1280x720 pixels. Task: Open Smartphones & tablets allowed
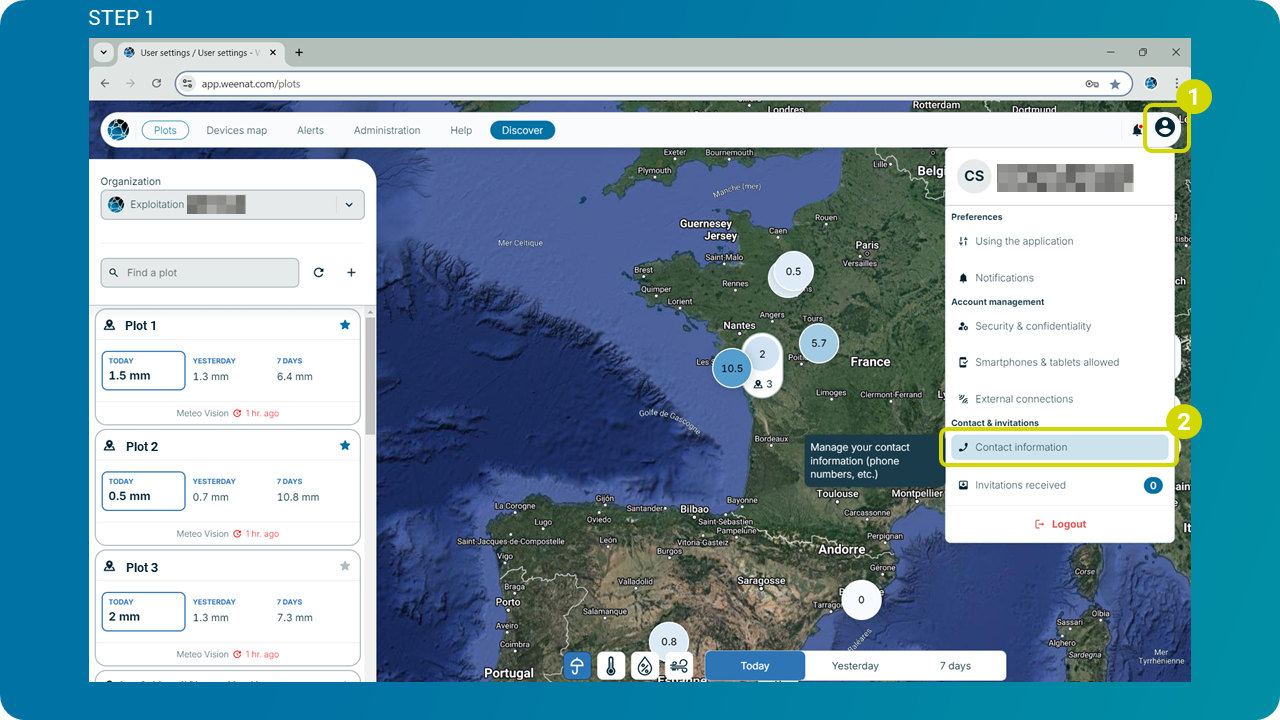click(1059, 362)
